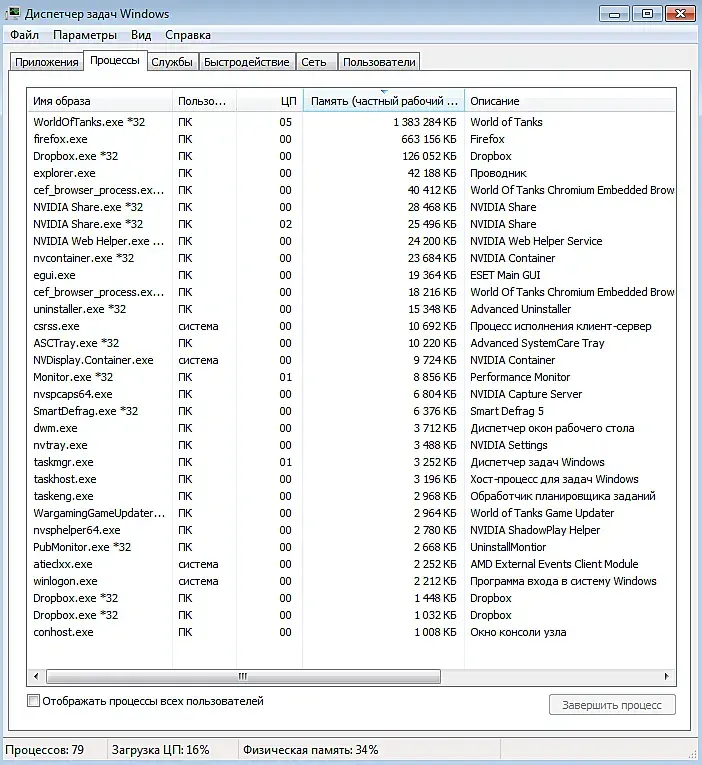The image size is (702, 765).
Task: Click the ESET Main GUI description
Action: 505,275
